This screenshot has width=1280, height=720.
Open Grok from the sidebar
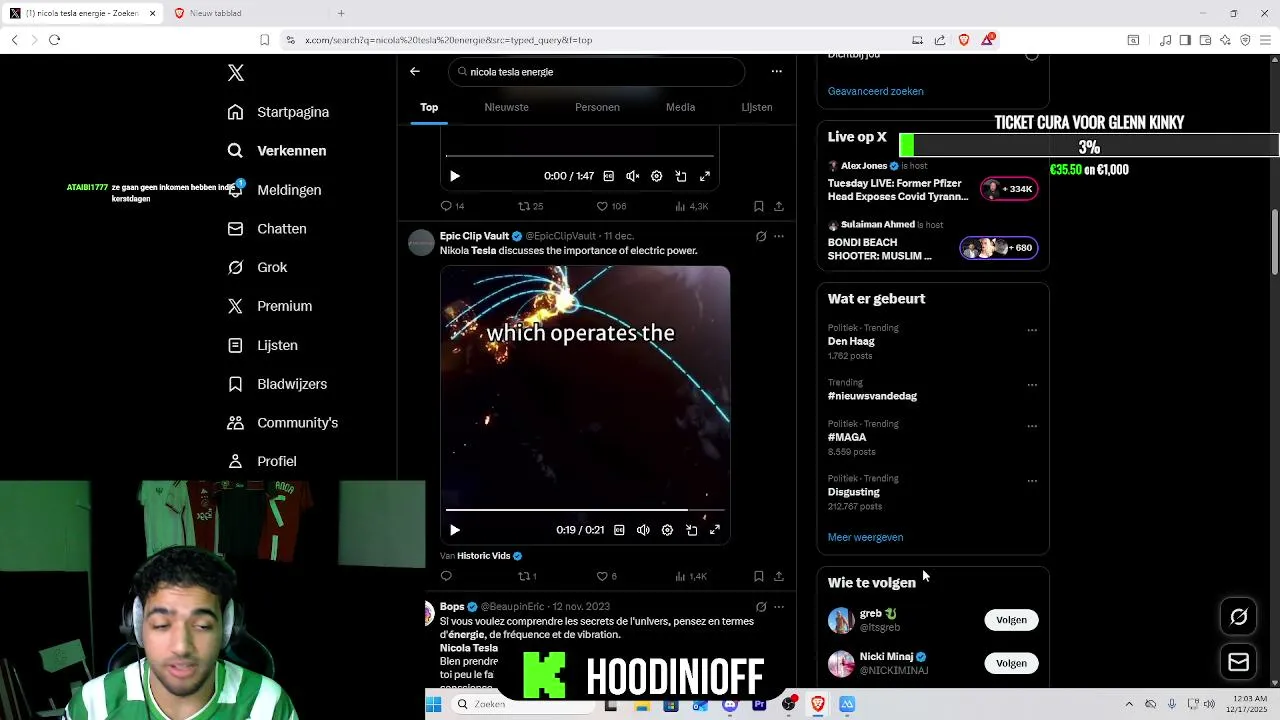click(257, 267)
